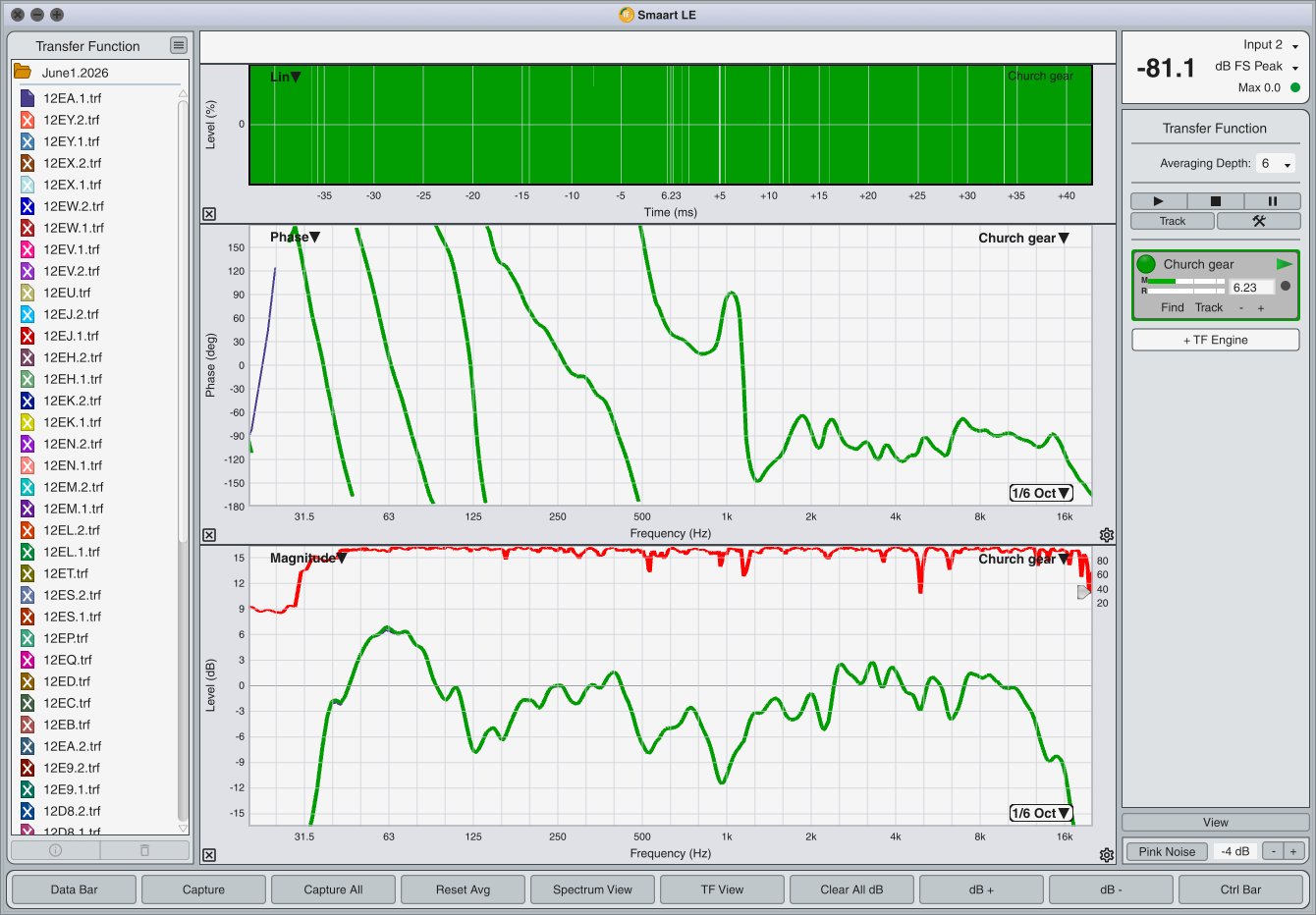Open the Input 2 selector dropdown
The image size is (1316, 915).
[1271, 45]
